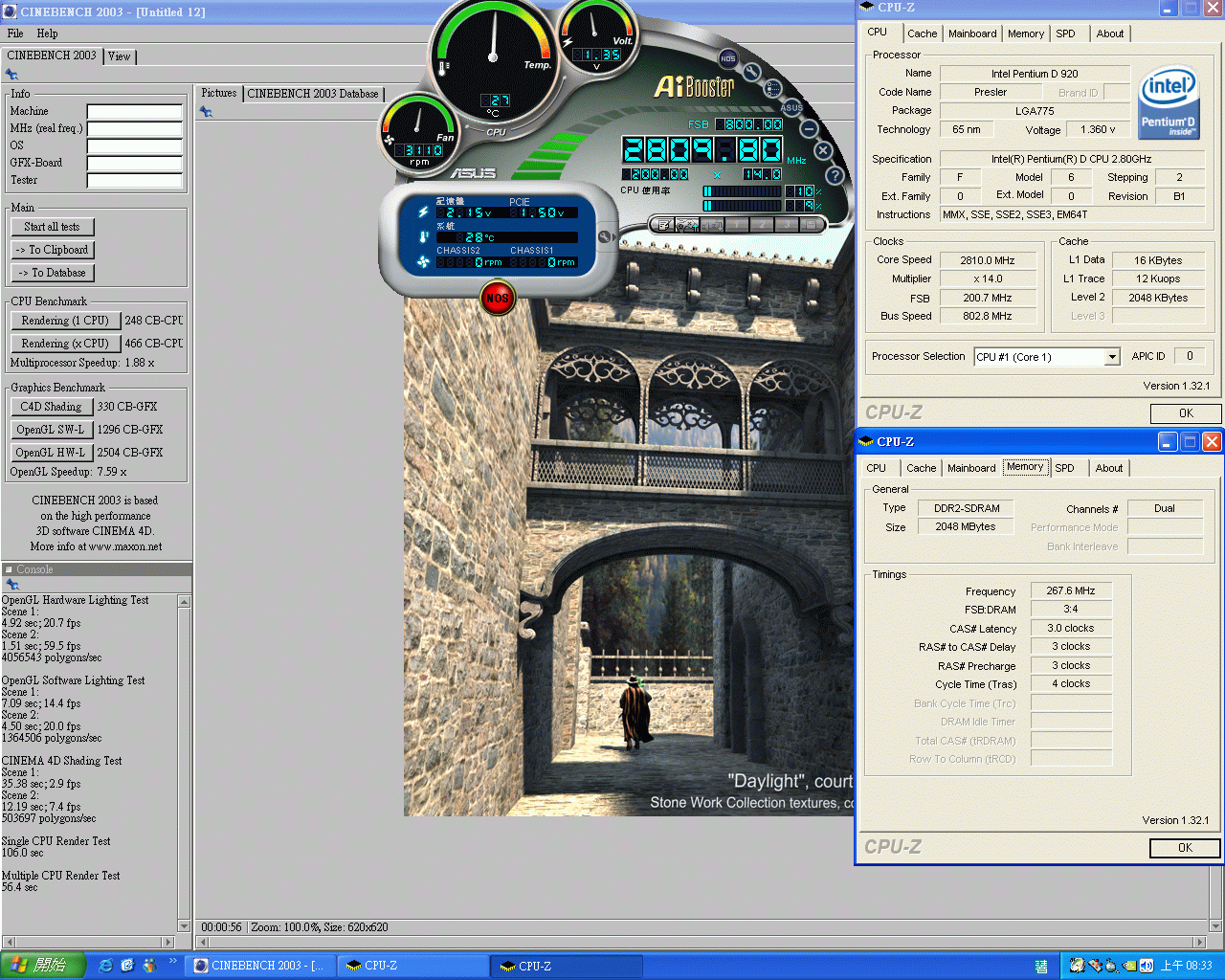Click the Machine input field
1225x980 pixels.
[x=135, y=112]
